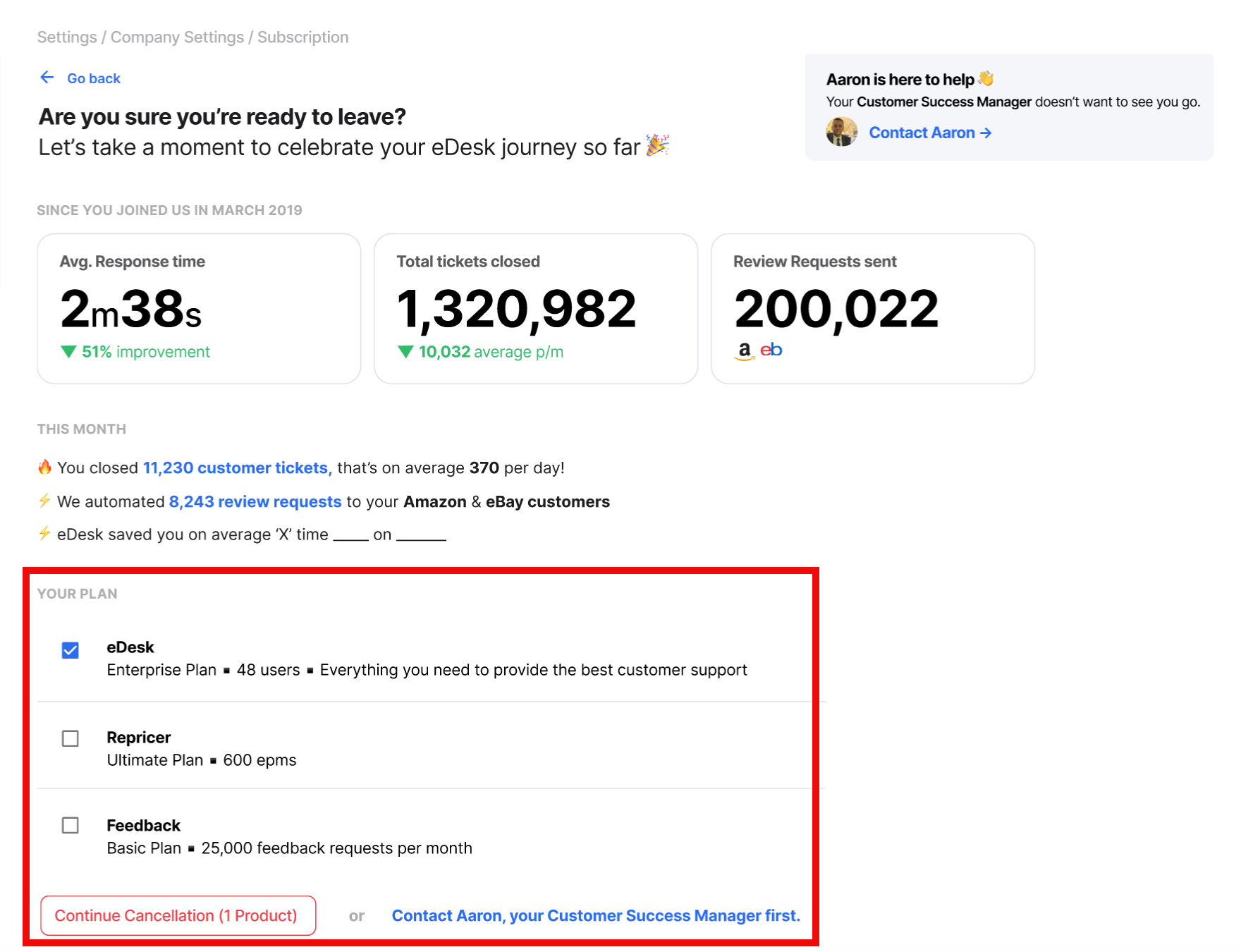Click Aaron's profile photo
The width and height of the screenshot is (1241, 952).
pyautogui.click(x=842, y=132)
